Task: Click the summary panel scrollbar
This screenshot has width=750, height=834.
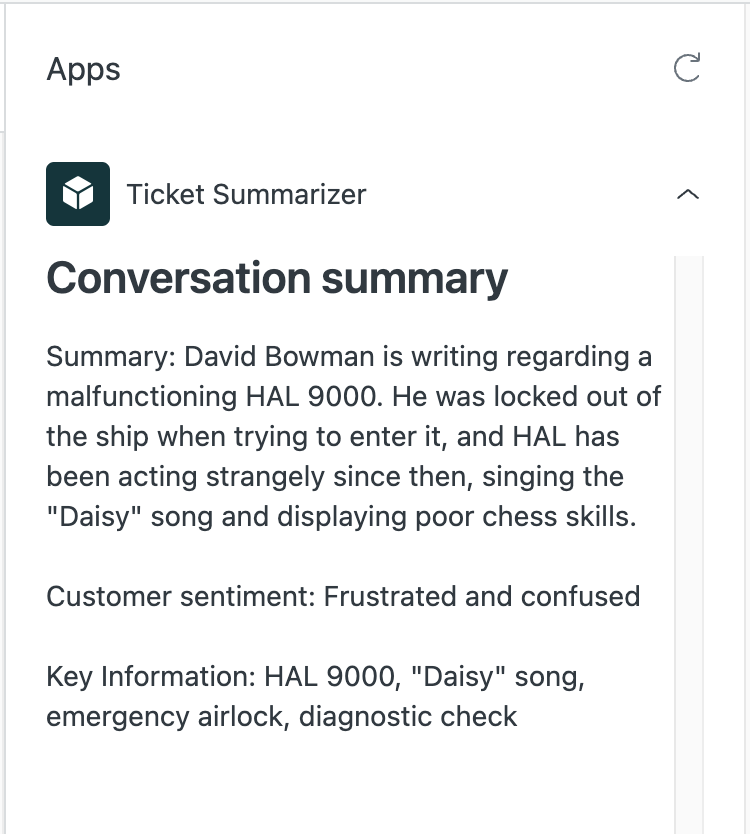Action: pyautogui.click(x=684, y=400)
